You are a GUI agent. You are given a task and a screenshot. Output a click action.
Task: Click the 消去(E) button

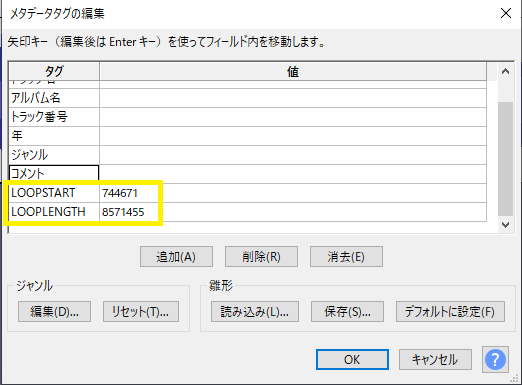point(346,257)
